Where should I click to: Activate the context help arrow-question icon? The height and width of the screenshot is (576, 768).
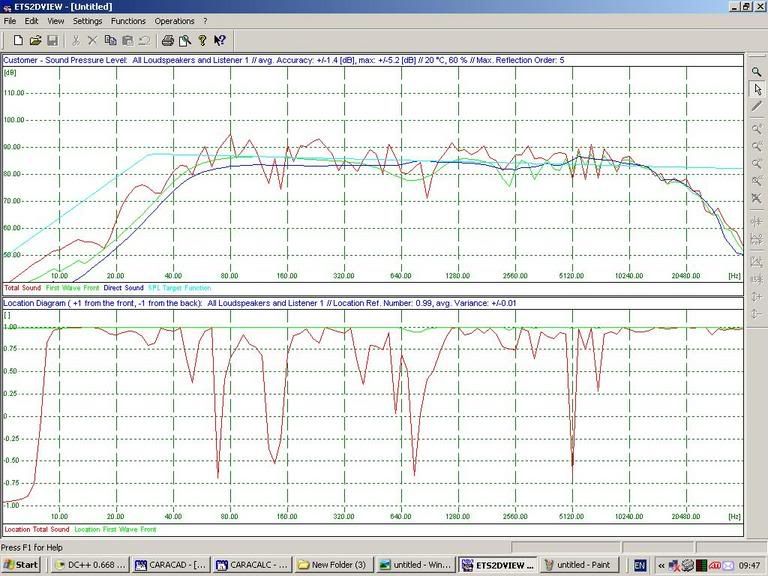pos(220,41)
